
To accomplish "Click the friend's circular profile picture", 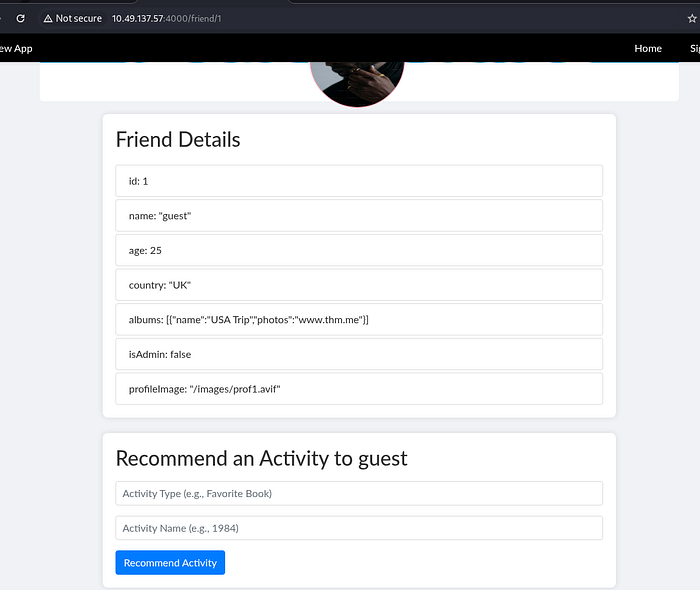I will 357,83.
